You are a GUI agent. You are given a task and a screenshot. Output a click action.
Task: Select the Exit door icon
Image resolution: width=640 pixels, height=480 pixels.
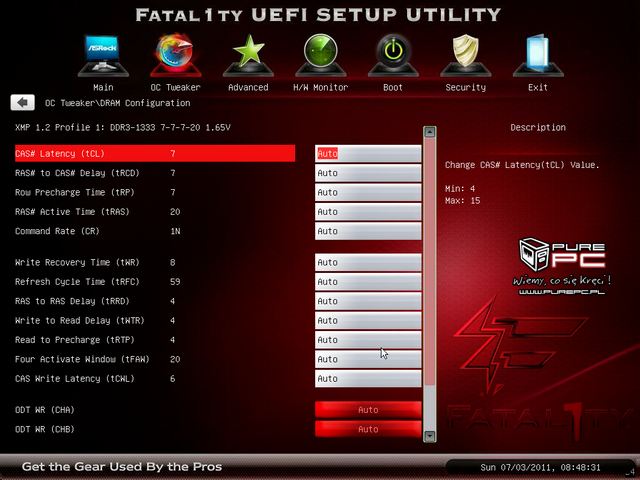coord(538,56)
